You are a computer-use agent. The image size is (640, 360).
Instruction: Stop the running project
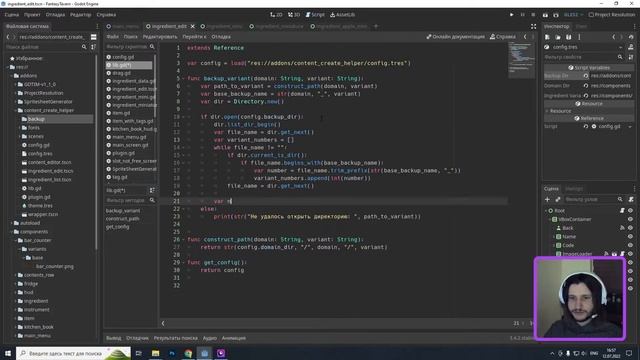[533, 15]
